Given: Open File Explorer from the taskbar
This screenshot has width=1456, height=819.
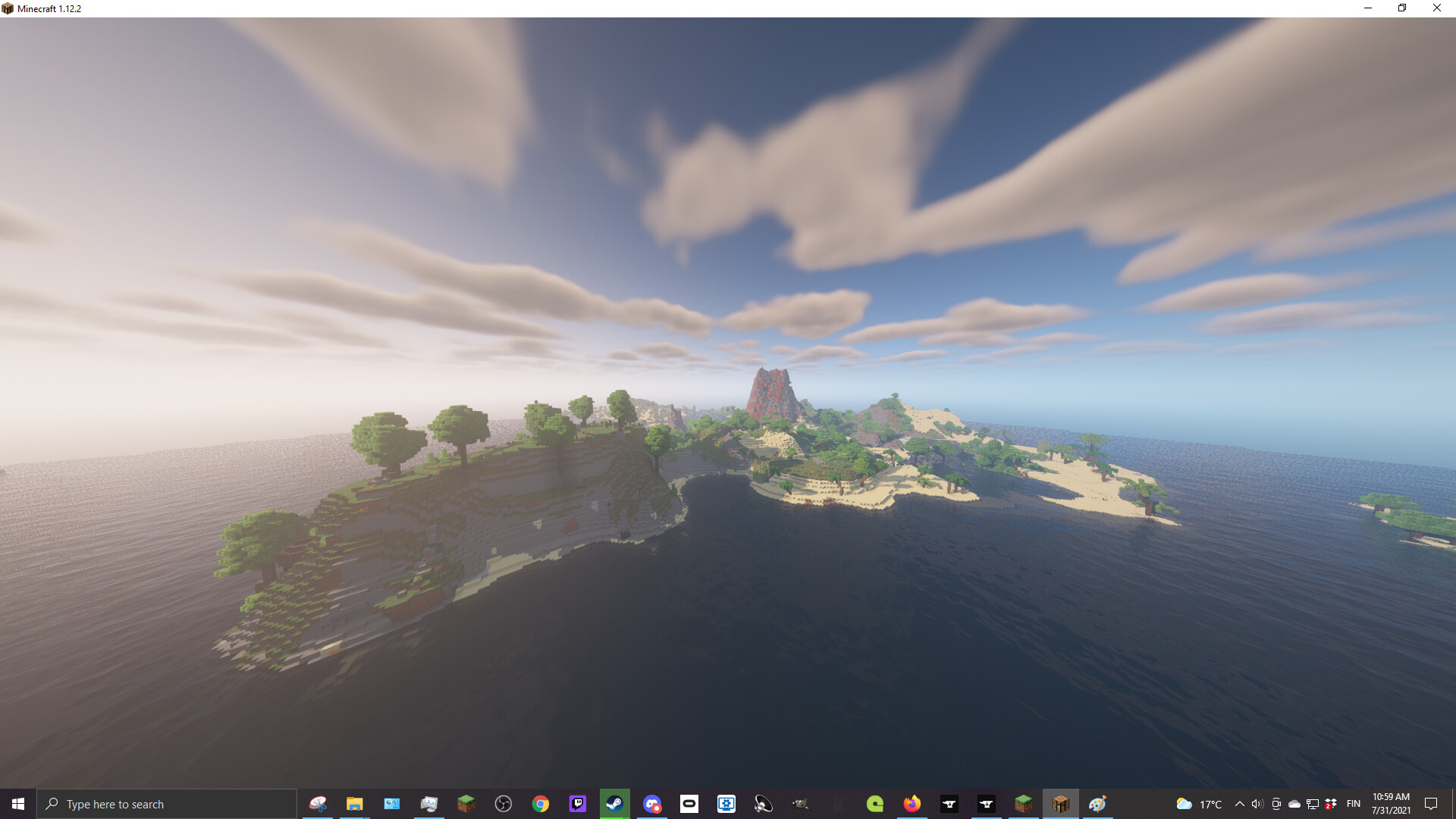Looking at the screenshot, I should (x=354, y=804).
